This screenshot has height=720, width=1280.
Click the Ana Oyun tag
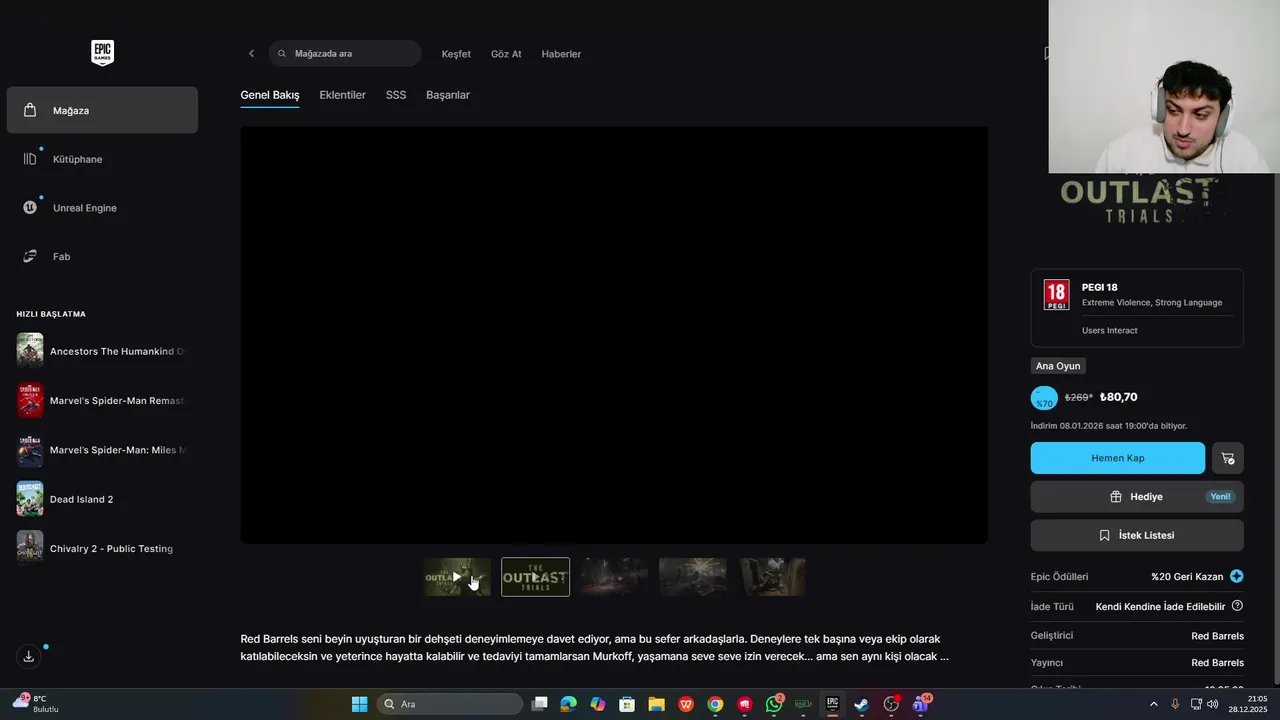point(1058,366)
